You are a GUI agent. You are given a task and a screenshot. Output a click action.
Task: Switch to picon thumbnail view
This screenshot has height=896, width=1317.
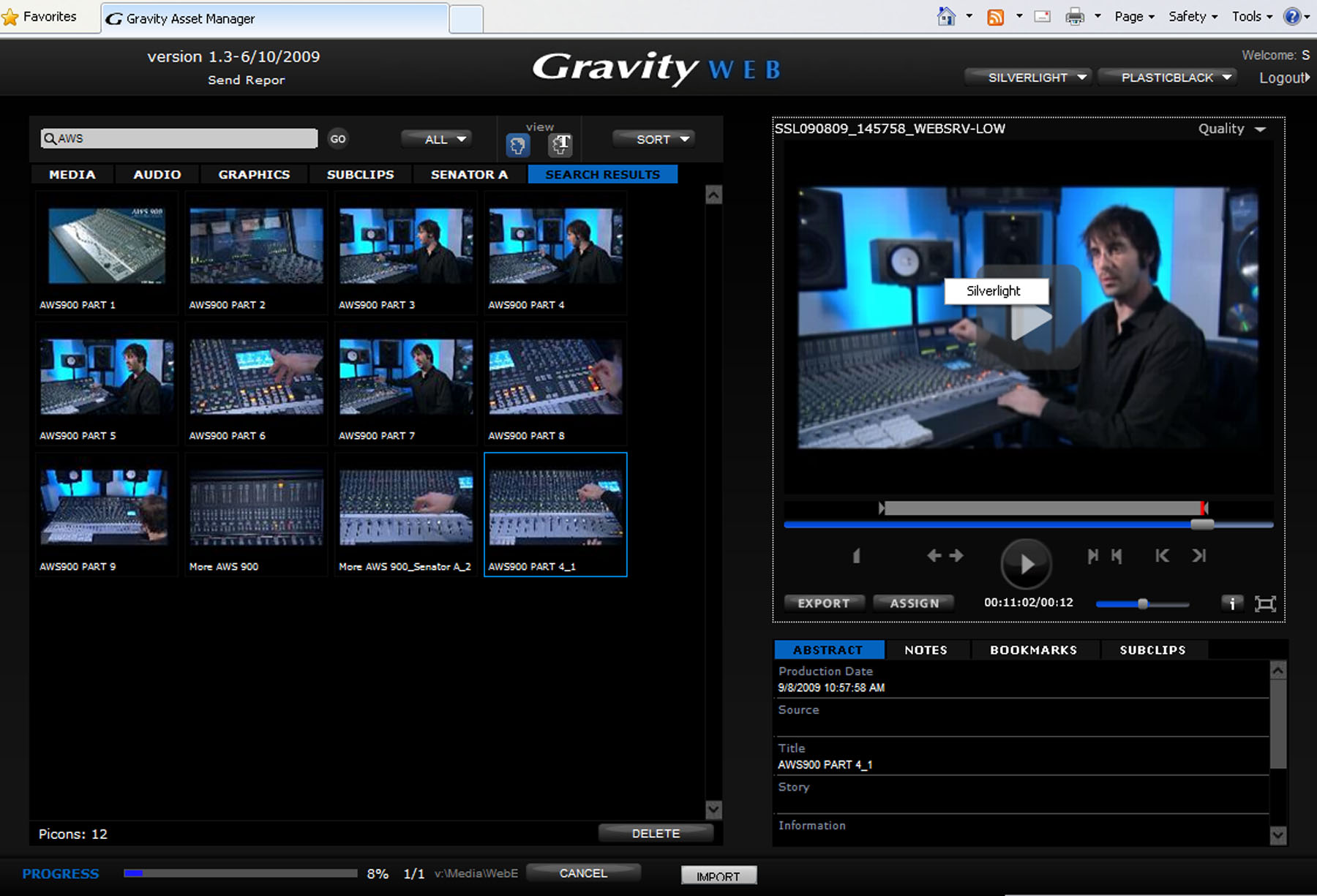(517, 146)
